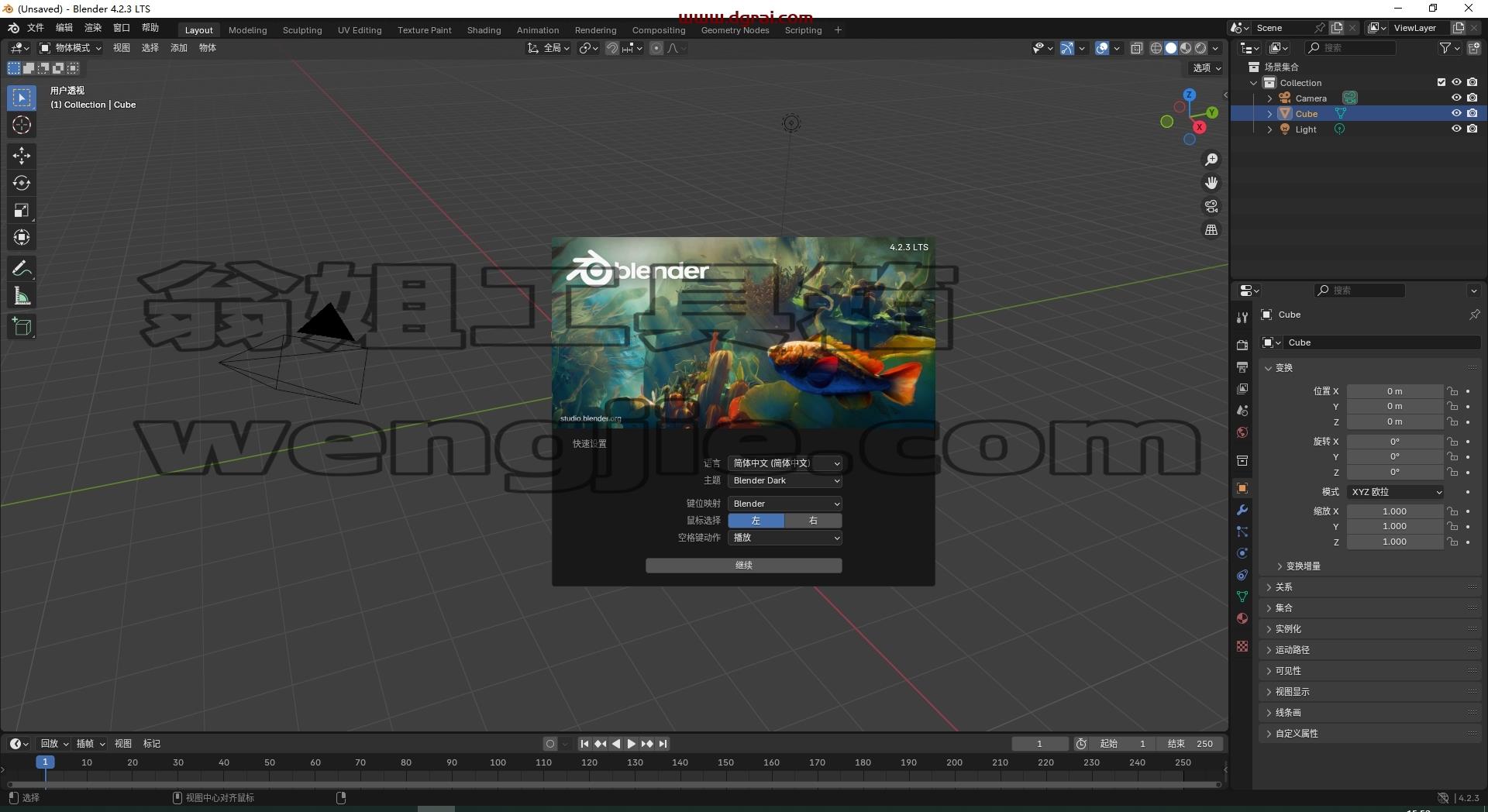Image resolution: width=1488 pixels, height=812 pixels.
Task: Open the language dropdown in splash
Action: (785, 463)
